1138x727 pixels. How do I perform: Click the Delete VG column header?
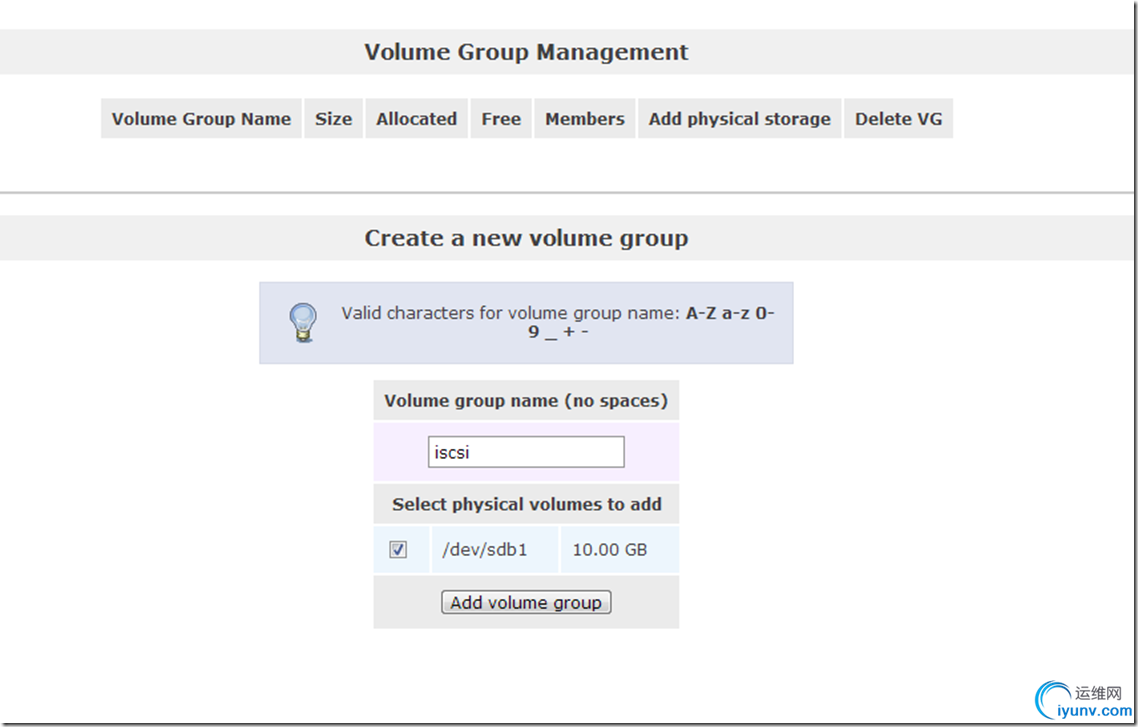tap(898, 118)
